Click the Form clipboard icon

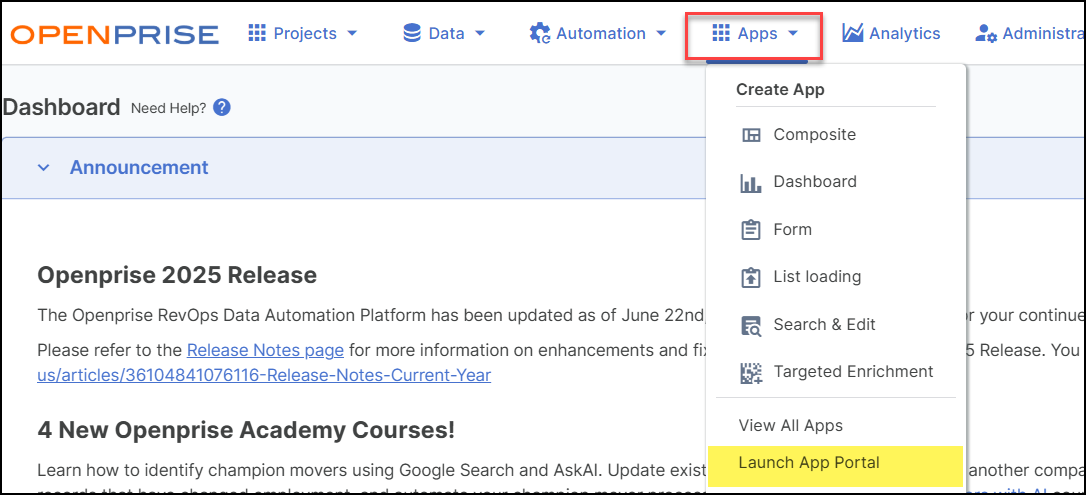point(751,230)
